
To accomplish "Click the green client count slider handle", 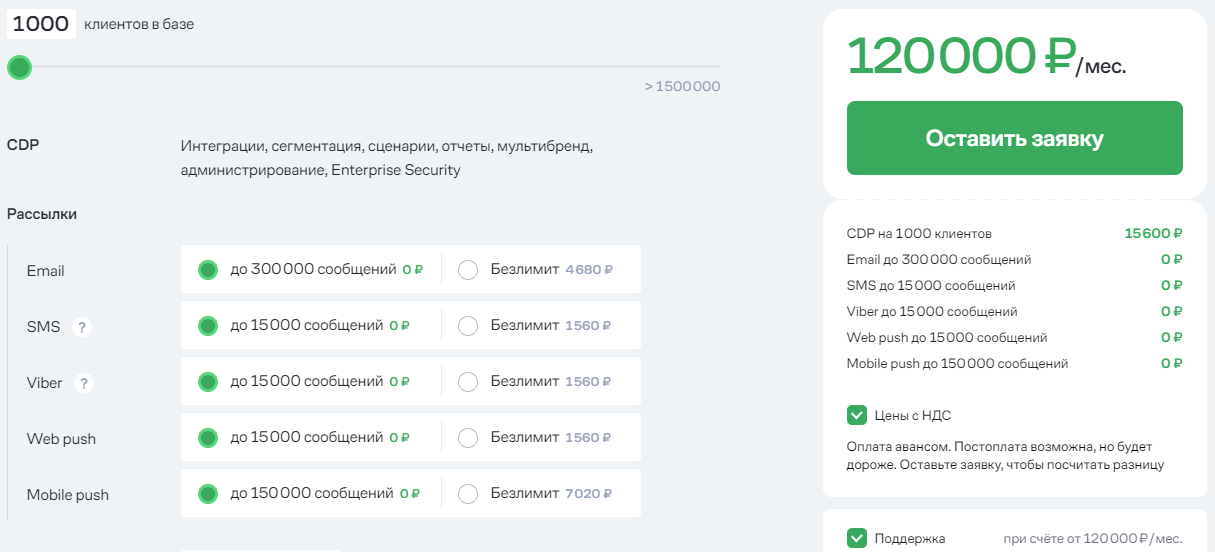I will [19, 68].
